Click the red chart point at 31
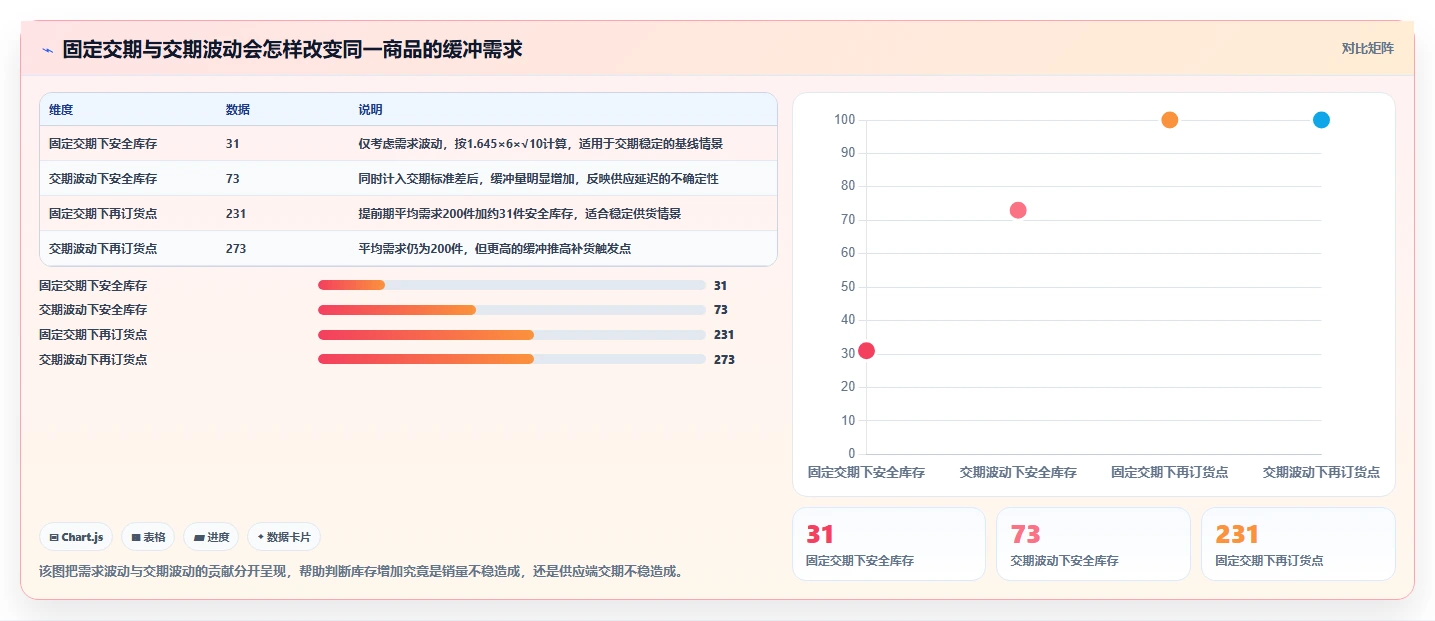The width and height of the screenshot is (1435, 621). click(x=866, y=350)
